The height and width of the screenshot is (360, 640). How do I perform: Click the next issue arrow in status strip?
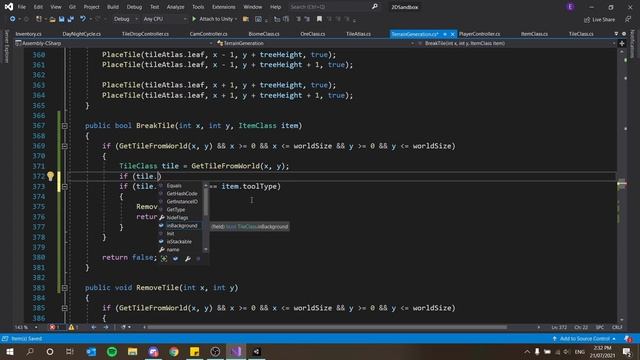tap(106, 327)
